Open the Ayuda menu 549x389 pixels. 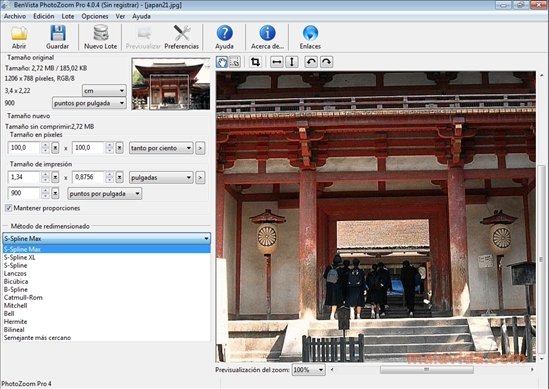point(141,16)
